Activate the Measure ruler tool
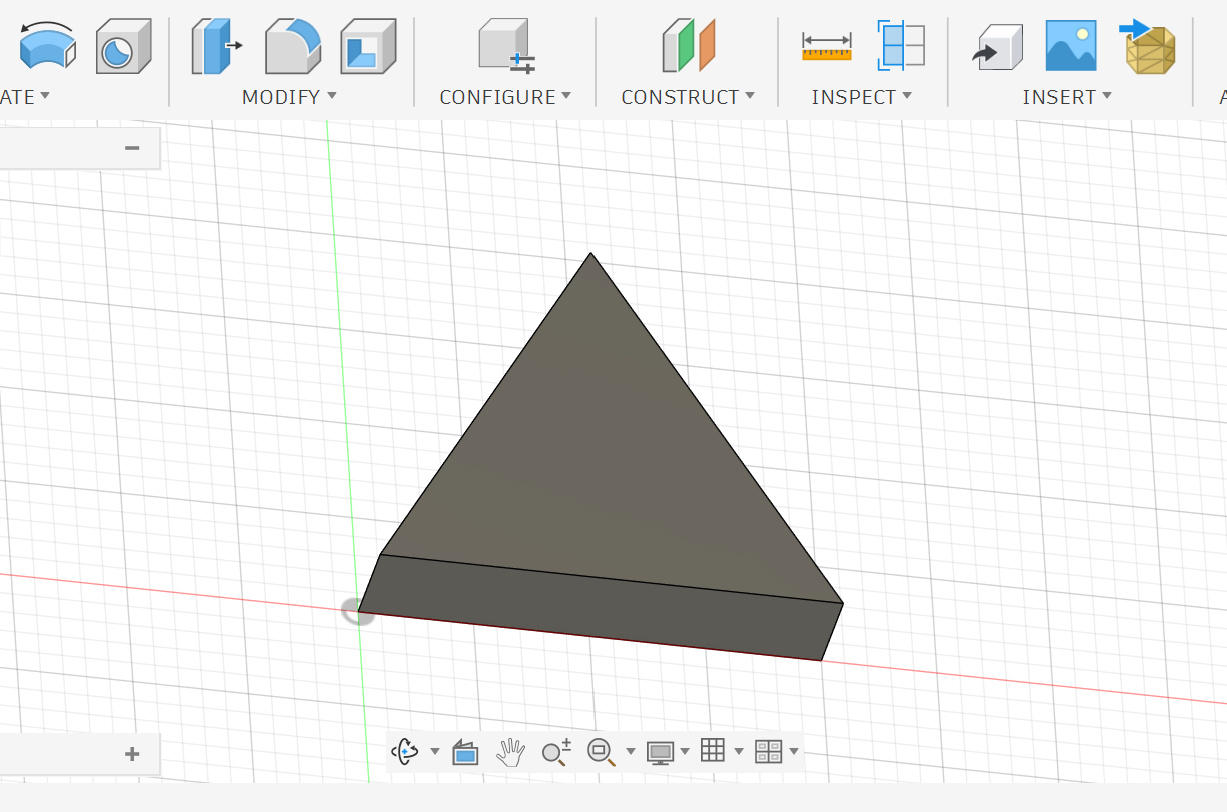Screen dimensions: 1227x812 827,46
